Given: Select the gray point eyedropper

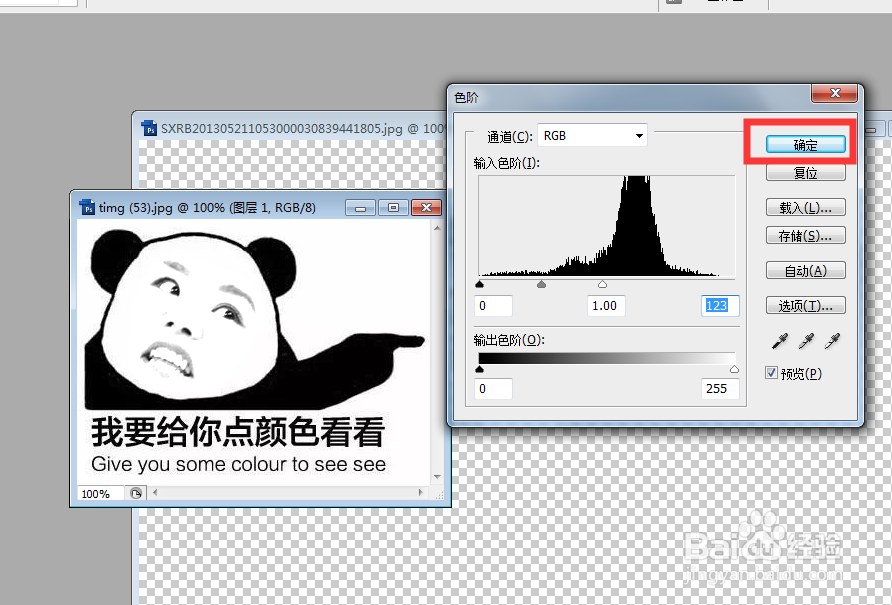Looking at the screenshot, I should point(806,341).
